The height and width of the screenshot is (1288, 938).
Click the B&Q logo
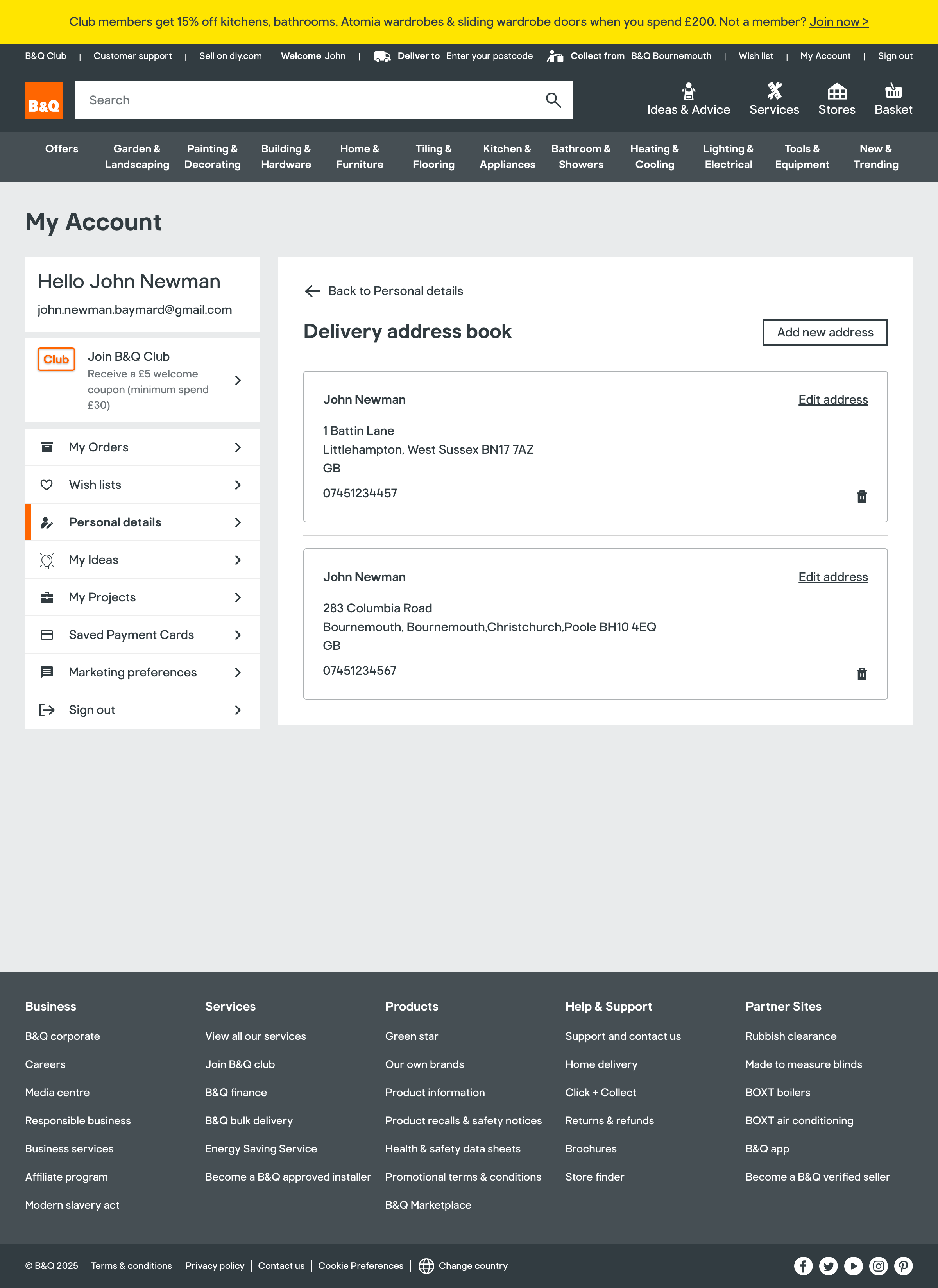(x=43, y=99)
